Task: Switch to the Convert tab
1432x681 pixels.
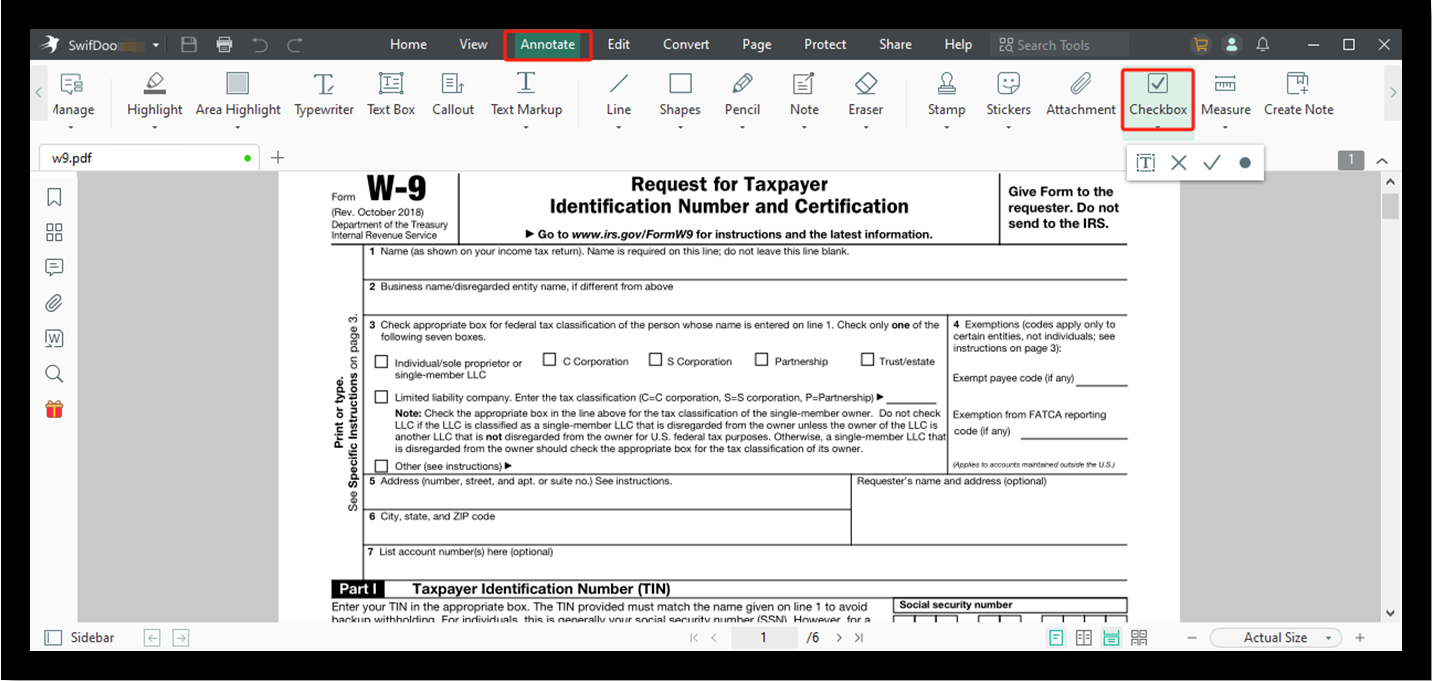Action: click(x=686, y=44)
